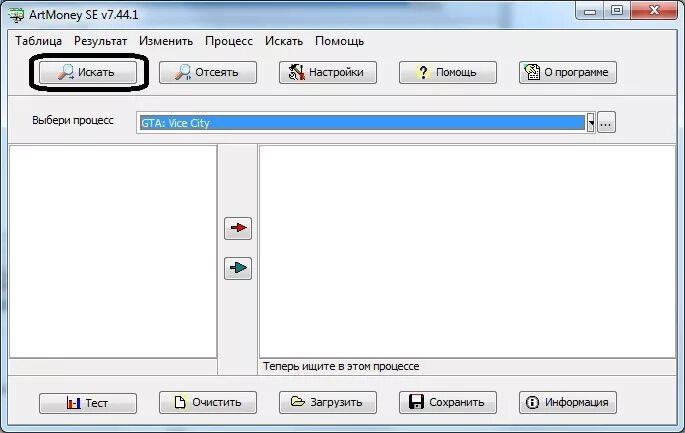Click the Тест button
Viewport: 685px width, 433px height.
pos(88,402)
